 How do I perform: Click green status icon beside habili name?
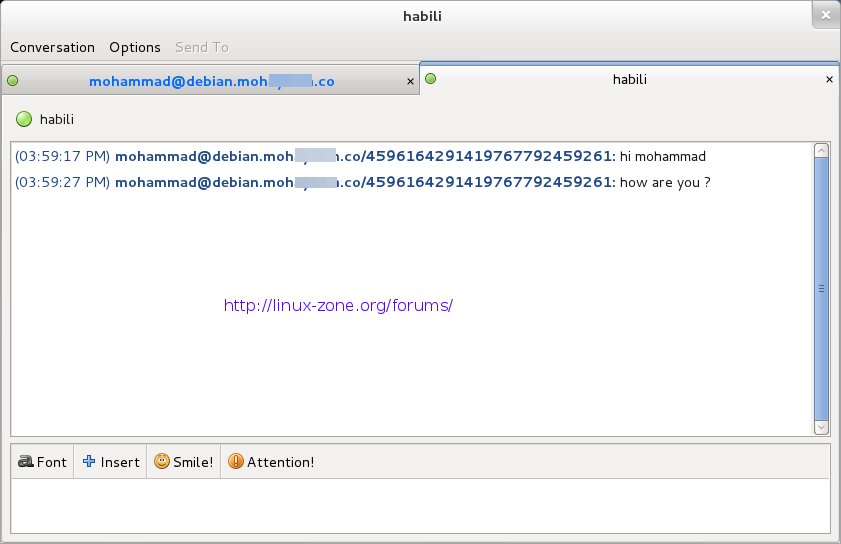click(x=24, y=120)
